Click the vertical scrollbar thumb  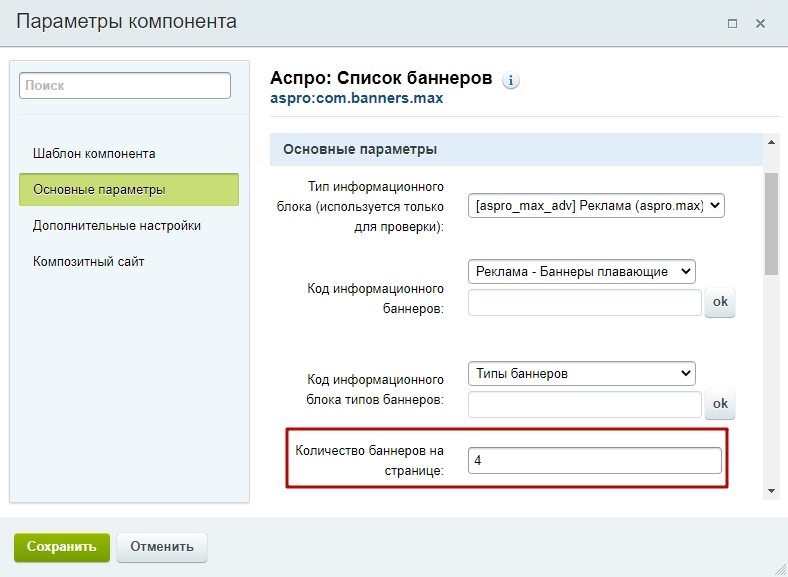(x=771, y=224)
